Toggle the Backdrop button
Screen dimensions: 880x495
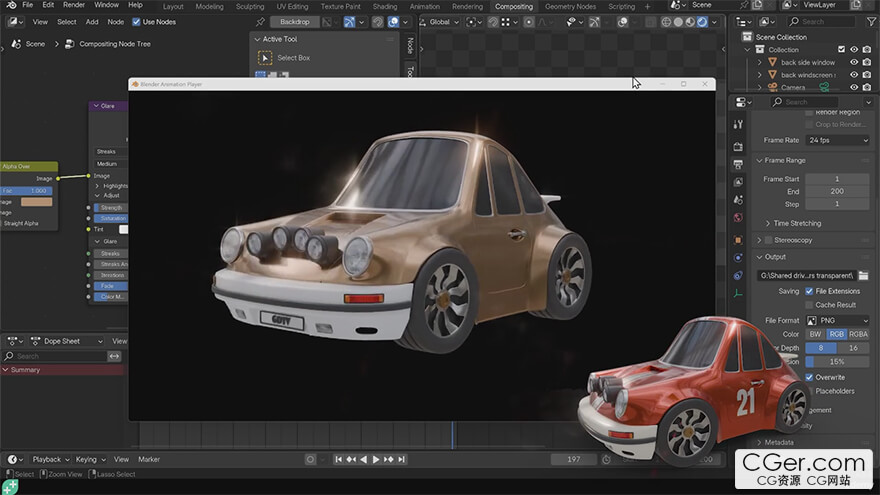294,21
